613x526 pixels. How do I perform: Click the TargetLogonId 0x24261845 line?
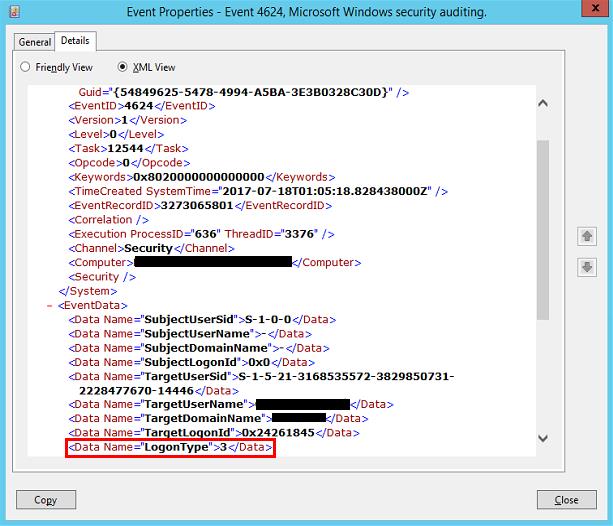click(x=214, y=433)
